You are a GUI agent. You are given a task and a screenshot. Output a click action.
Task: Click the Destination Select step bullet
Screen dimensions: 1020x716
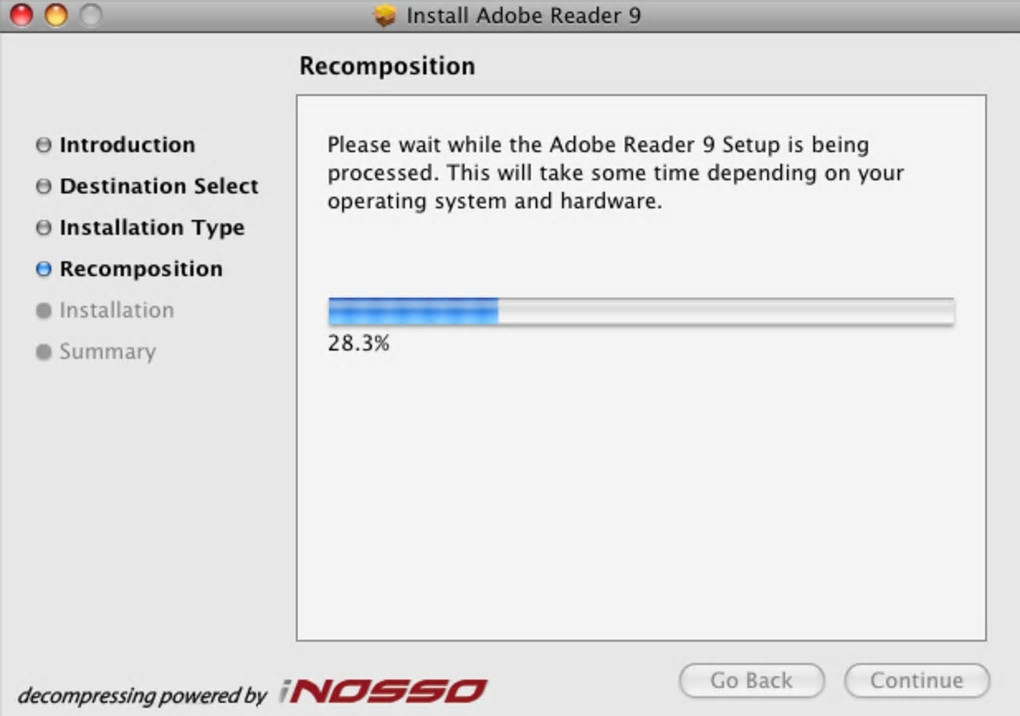(x=43, y=187)
